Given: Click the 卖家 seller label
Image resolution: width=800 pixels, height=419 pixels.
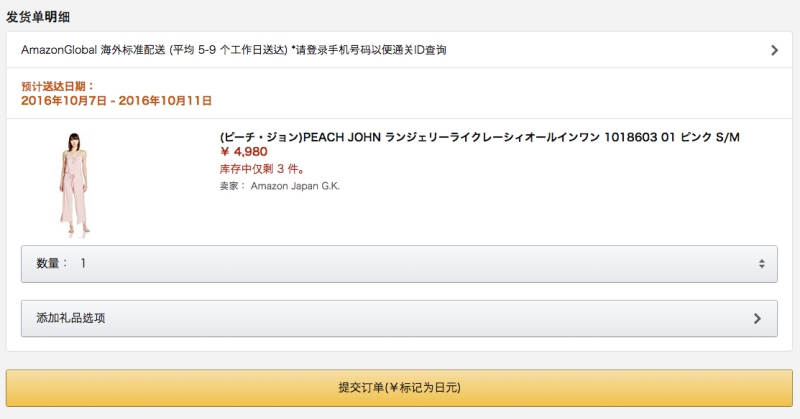Looking at the screenshot, I should click(232, 185).
